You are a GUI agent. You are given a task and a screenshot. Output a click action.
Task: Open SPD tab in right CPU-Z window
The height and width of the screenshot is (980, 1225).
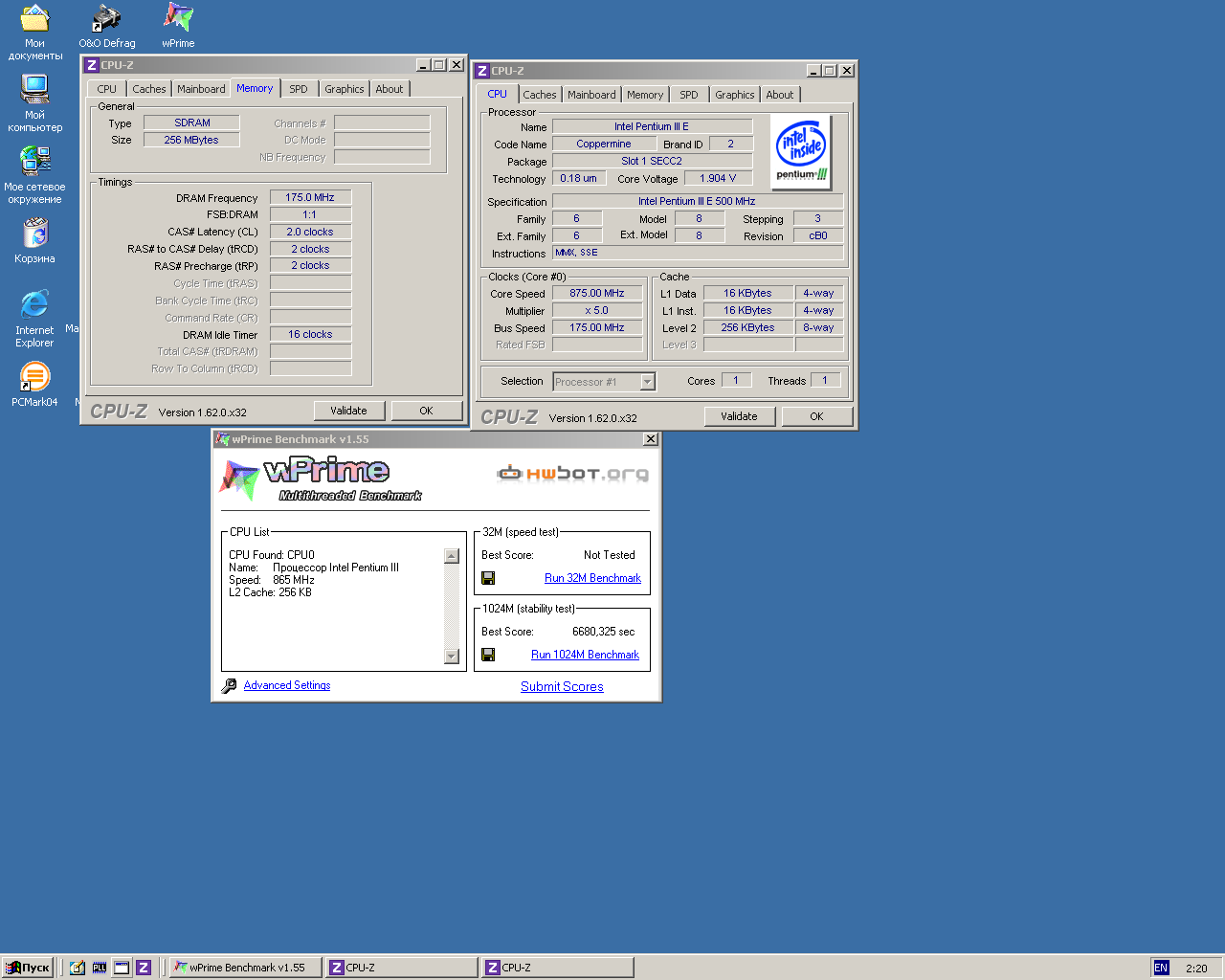pos(689,95)
